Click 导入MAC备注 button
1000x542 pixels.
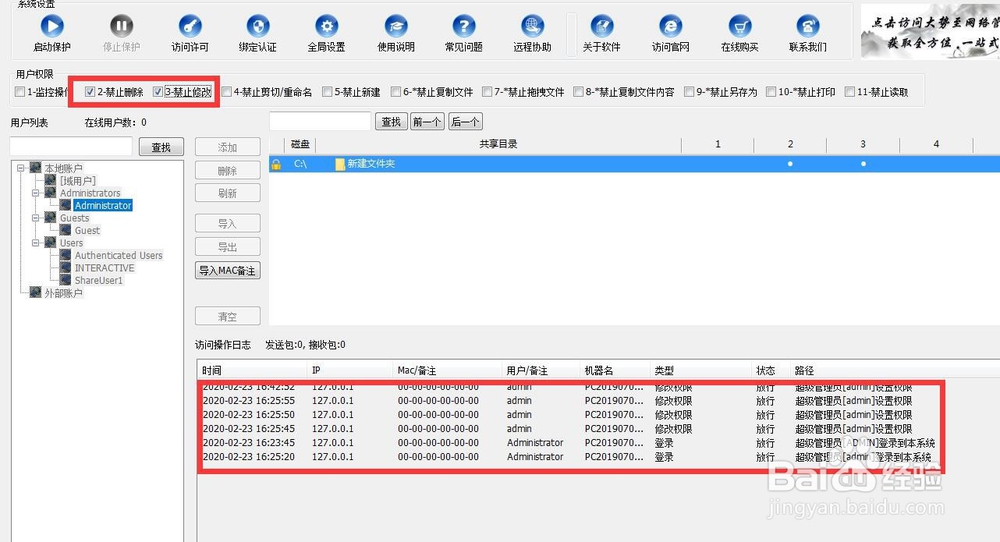pyautogui.click(x=228, y=270)
